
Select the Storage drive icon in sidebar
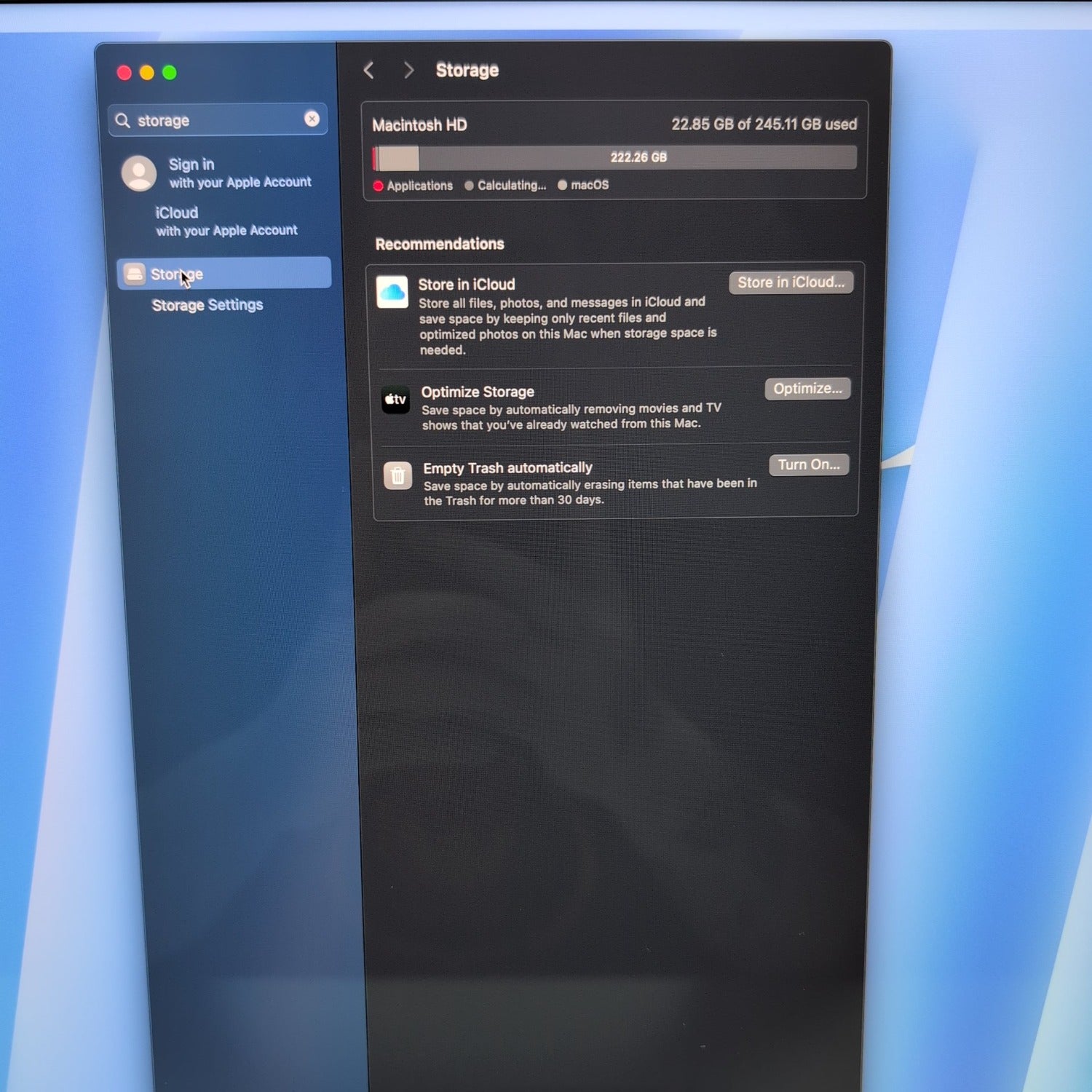tap(135, 274)
